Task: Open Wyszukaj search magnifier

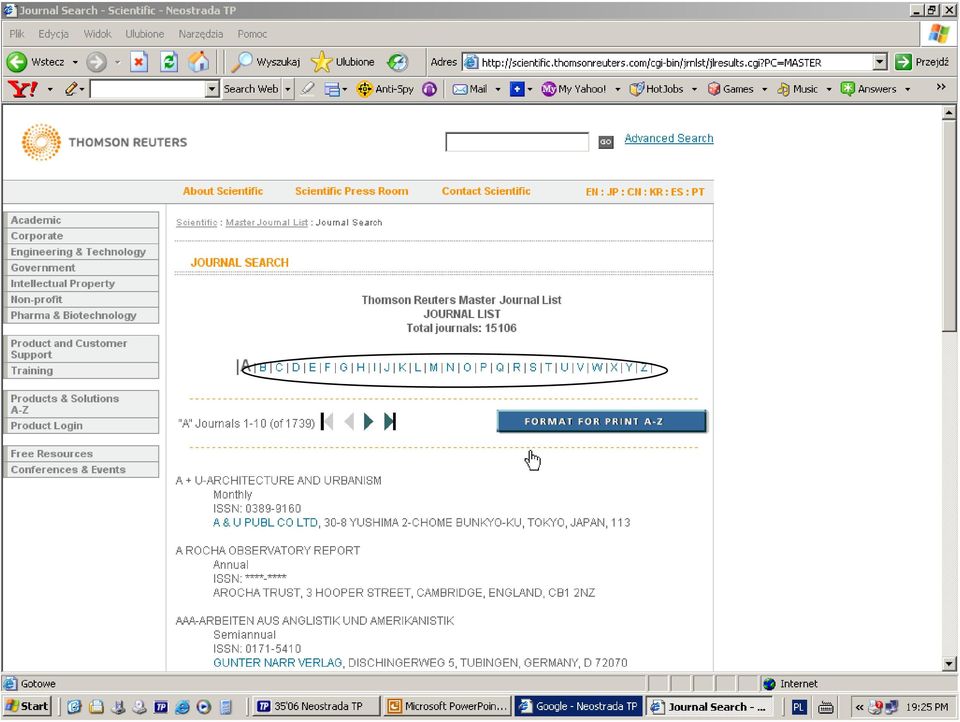Action: 266,62
